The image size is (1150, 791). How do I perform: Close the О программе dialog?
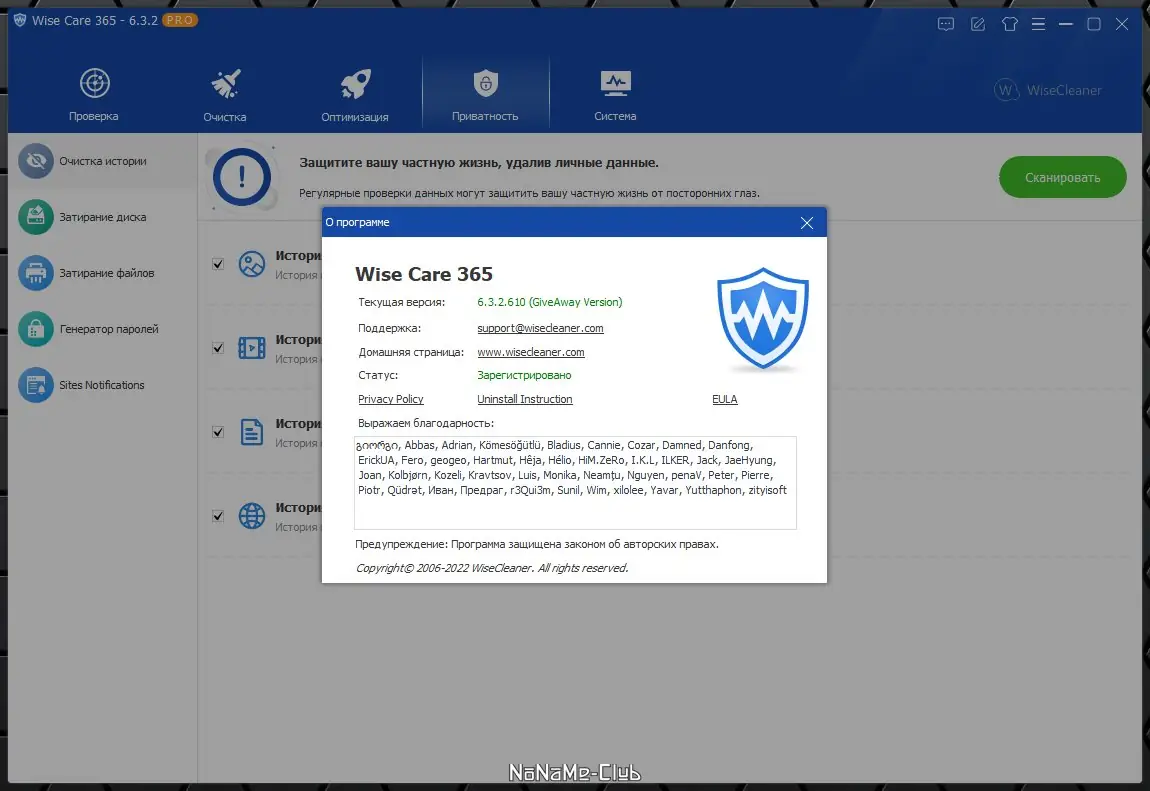(807, 223)
